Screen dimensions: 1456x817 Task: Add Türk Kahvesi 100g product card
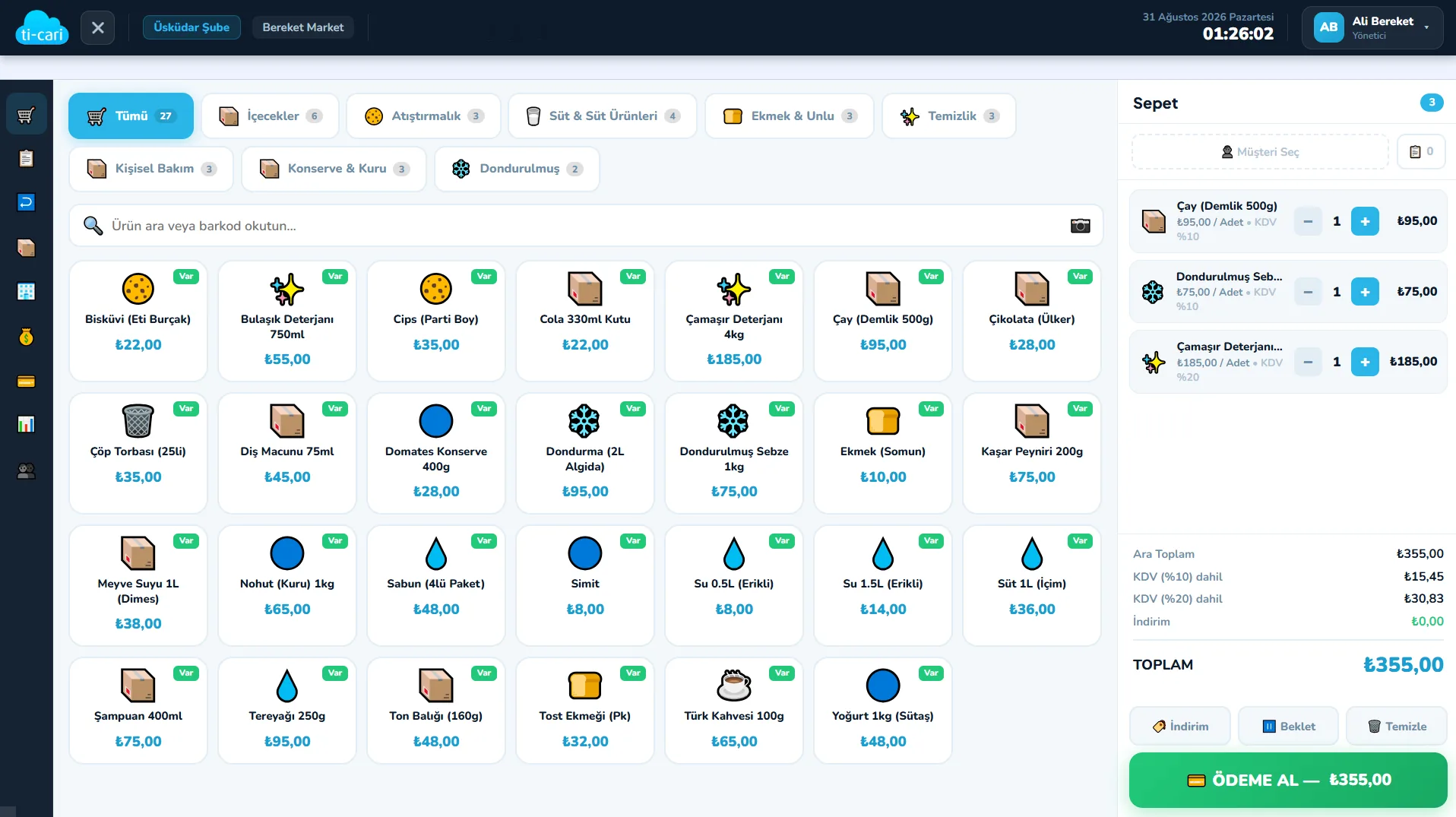pyautogui.click(x=734, y=711)
